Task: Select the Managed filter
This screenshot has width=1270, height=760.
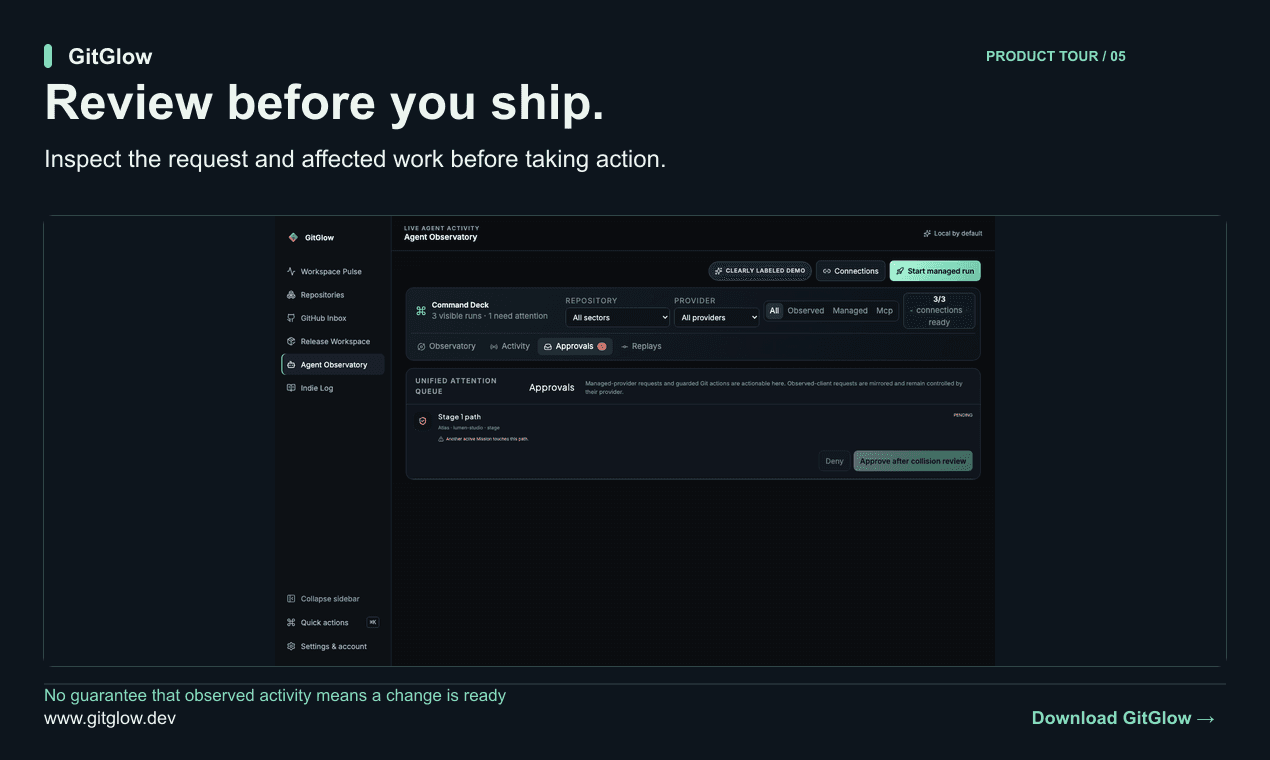Action: [850, 311]
